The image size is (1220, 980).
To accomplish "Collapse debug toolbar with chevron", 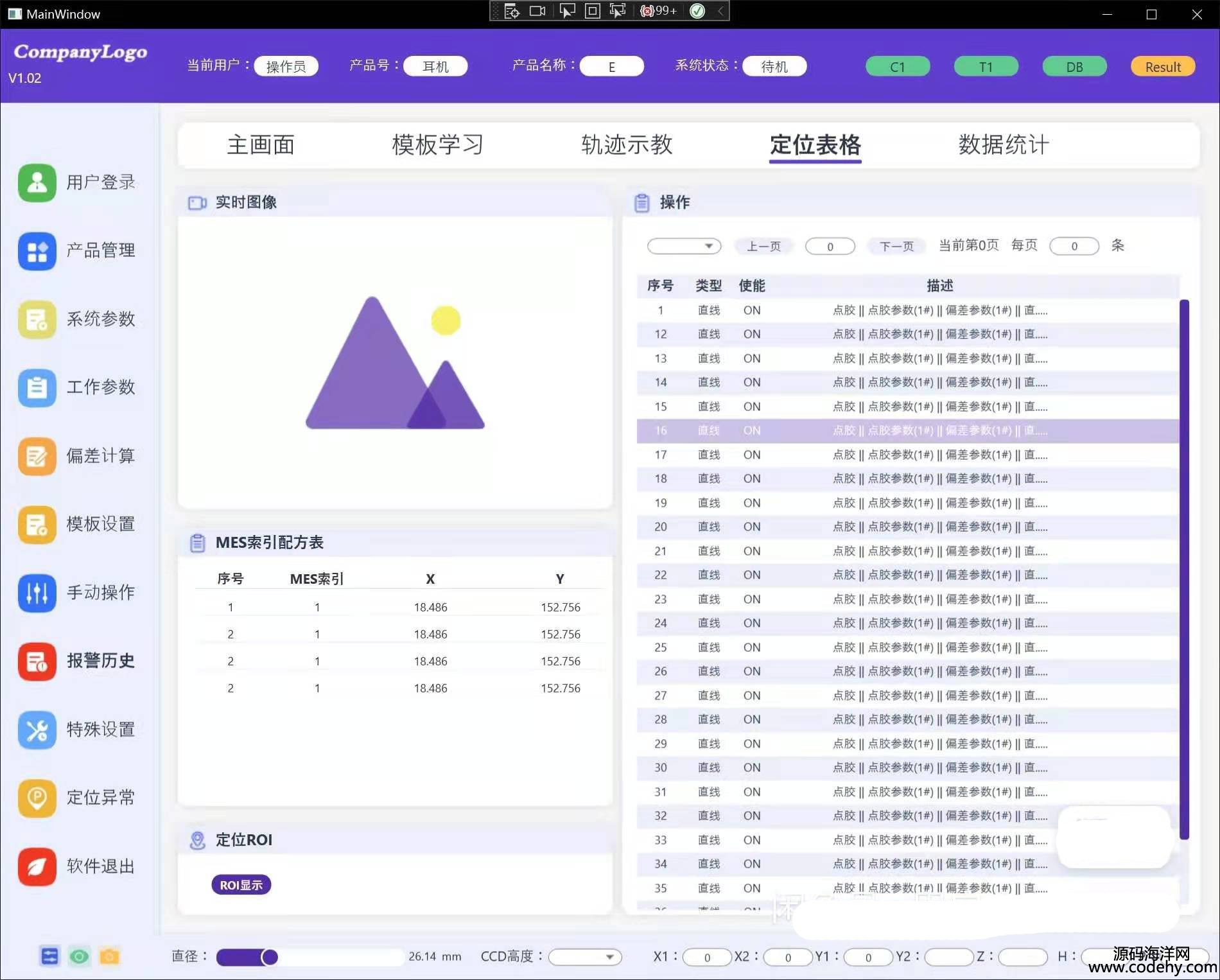I will (720, 11).
